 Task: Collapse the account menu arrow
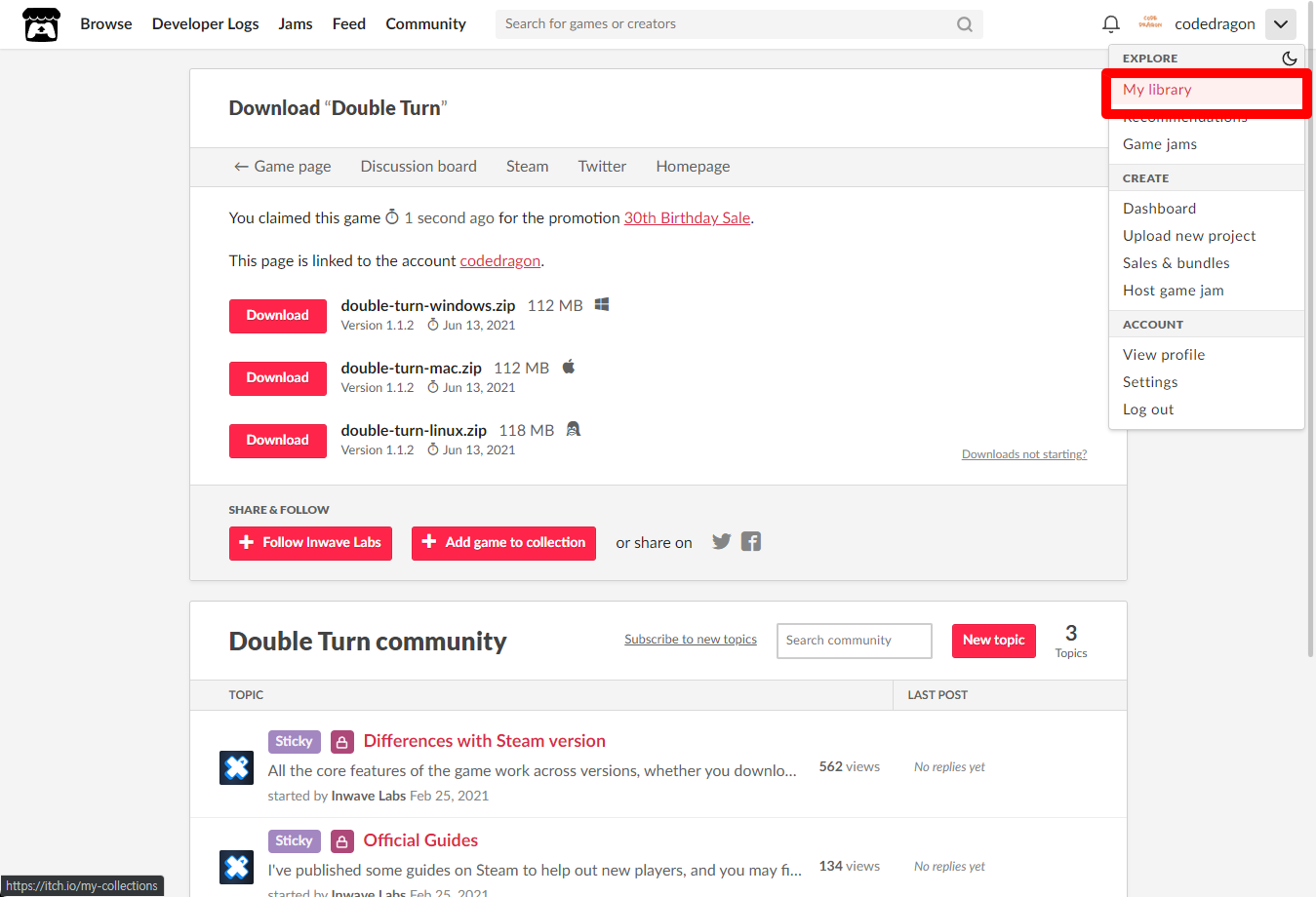point(1281,24)
